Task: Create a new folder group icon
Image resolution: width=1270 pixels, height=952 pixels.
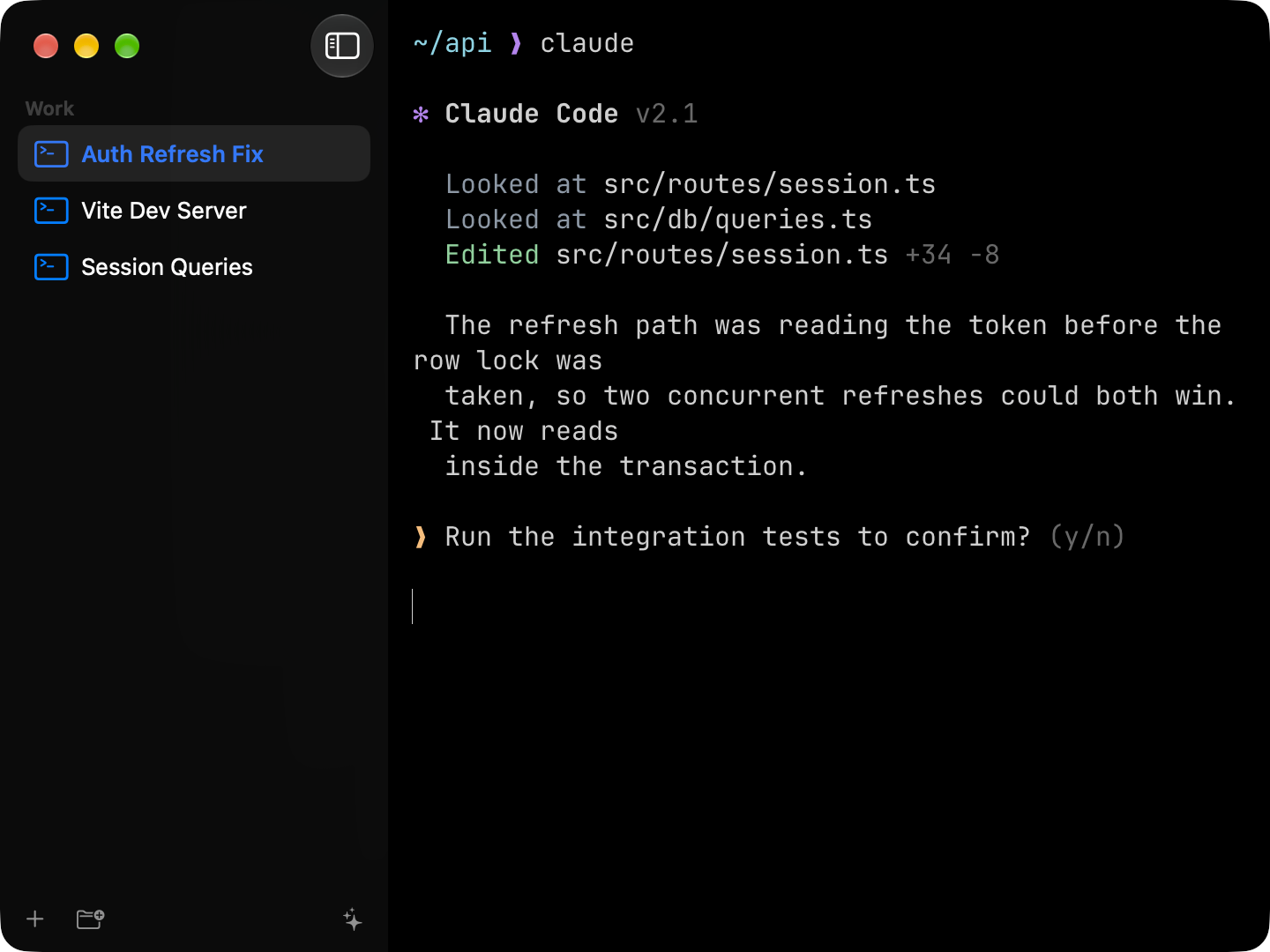Action: point(90,919)
